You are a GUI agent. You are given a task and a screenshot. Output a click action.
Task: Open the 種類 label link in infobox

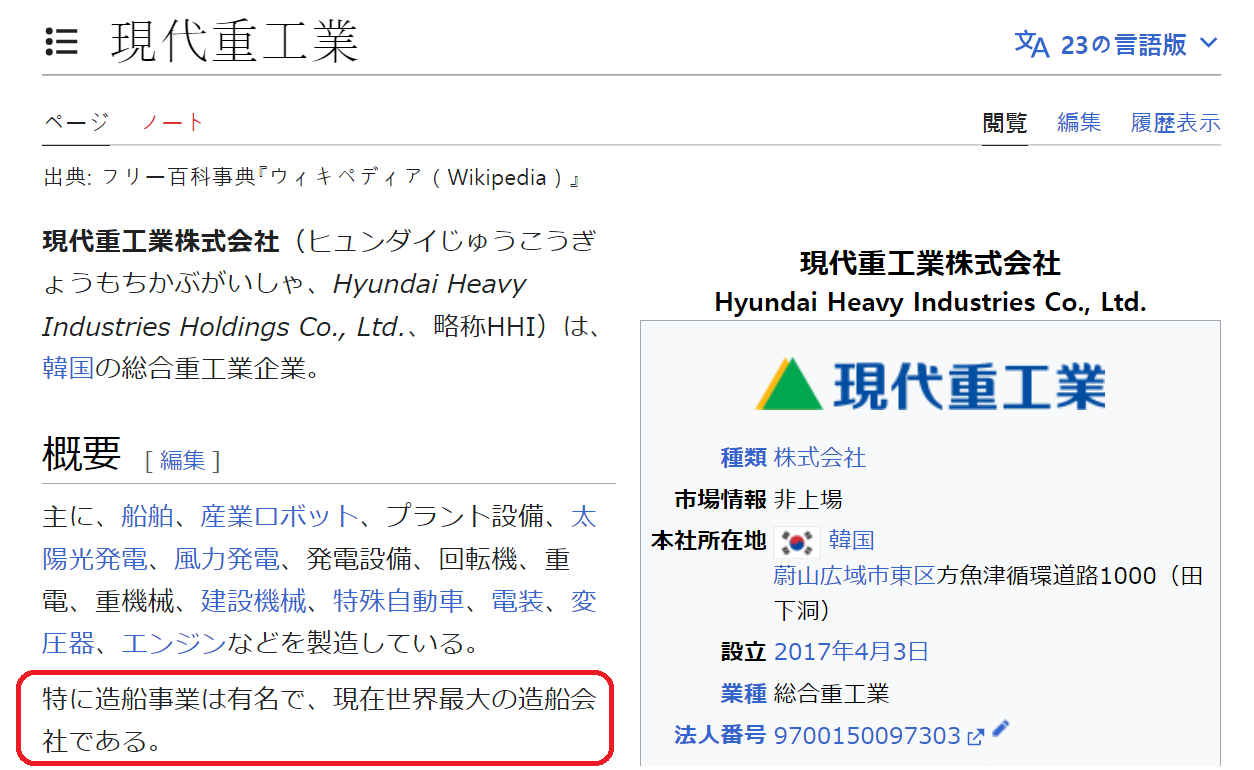[744, 458]
